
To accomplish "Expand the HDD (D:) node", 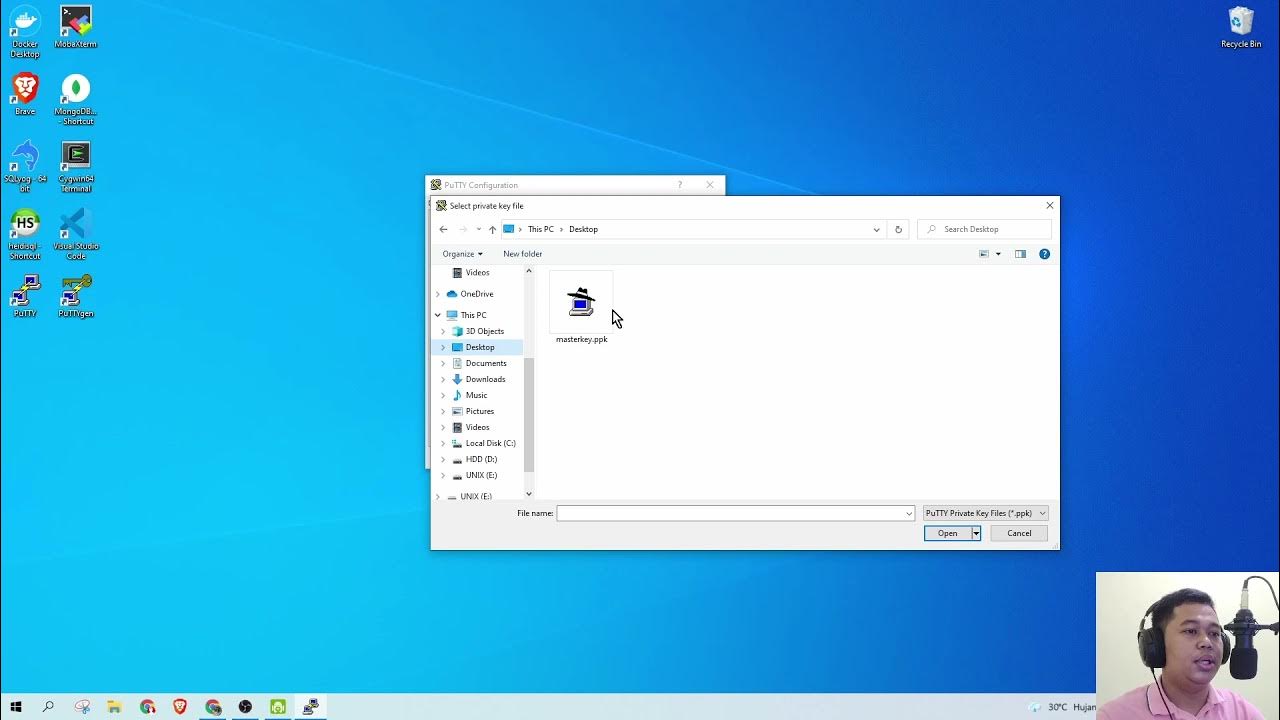I will 443,459.
